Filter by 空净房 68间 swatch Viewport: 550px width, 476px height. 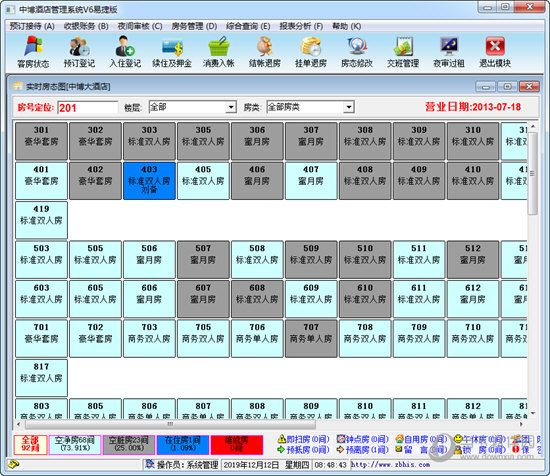click(75, 444)
